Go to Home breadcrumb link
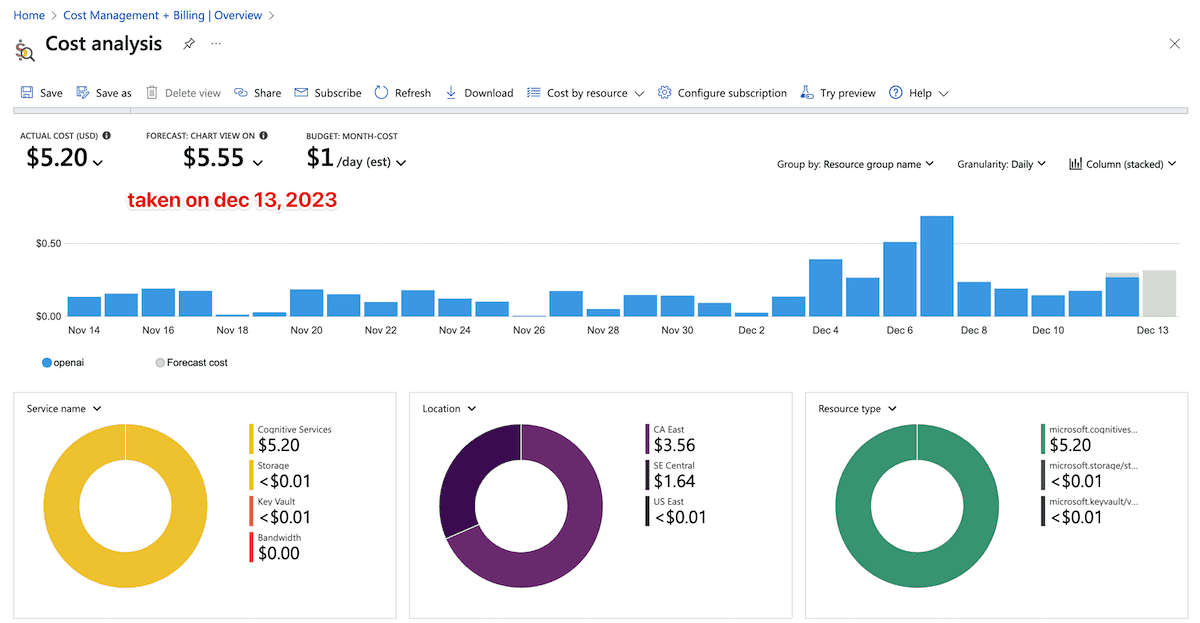This screenshot has height=623, width=1200. pyautogui.click(x=29, y=15)
